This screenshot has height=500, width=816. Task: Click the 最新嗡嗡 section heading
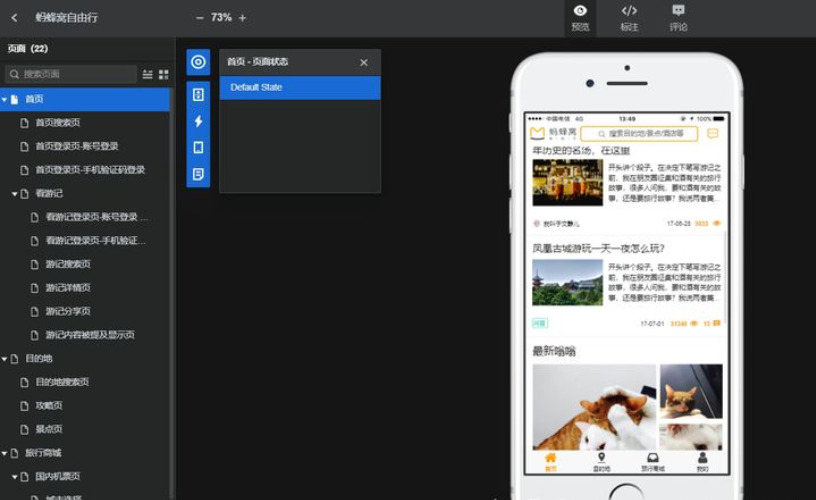tap(554, 351)
